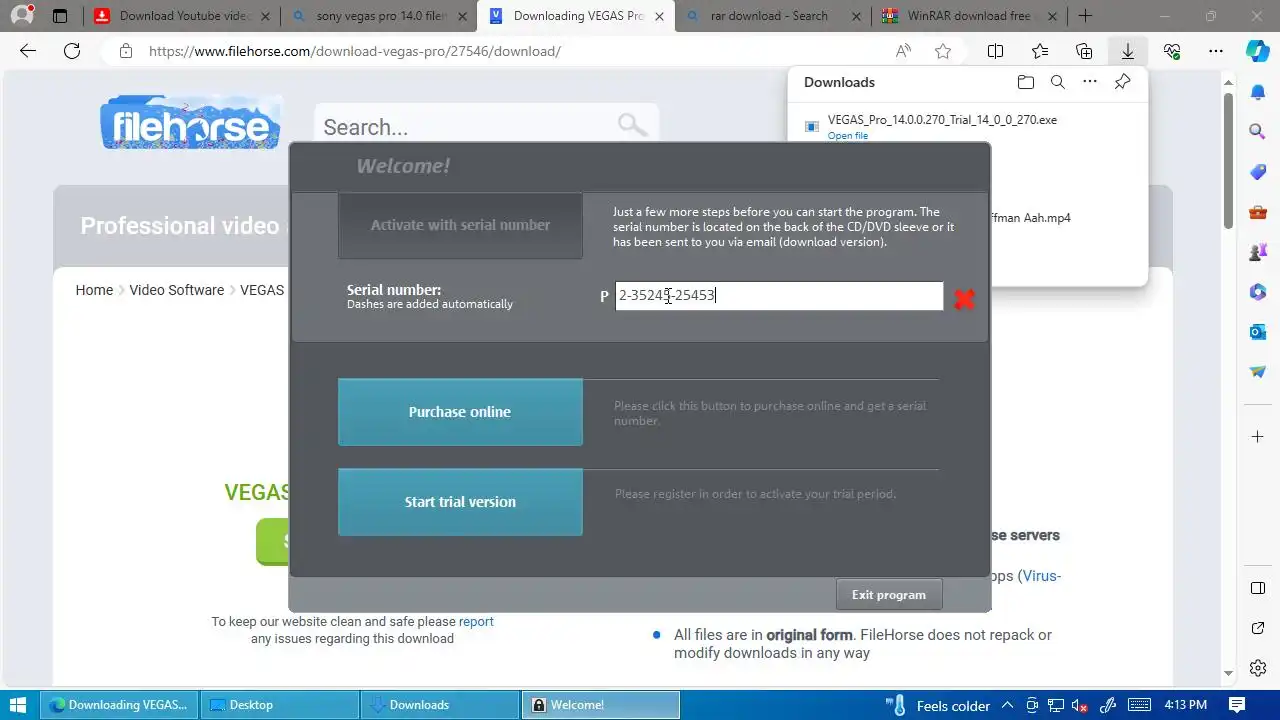Click Activate with serial number button
Viewport: 1280px width, 720px height.
(460, 225)
